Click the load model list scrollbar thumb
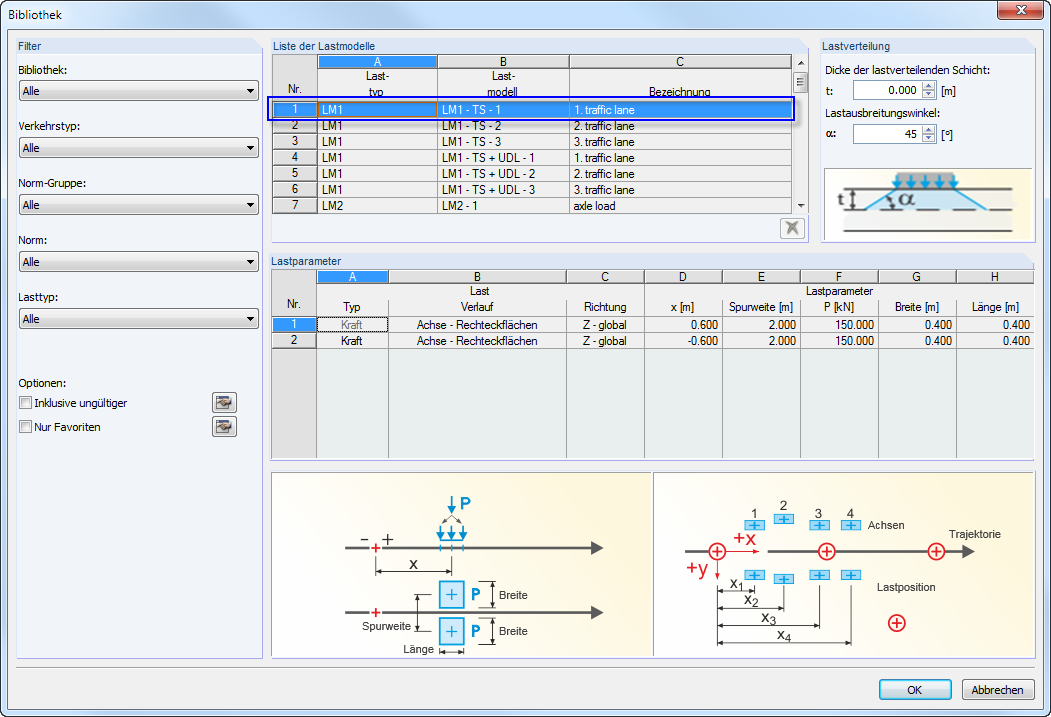This screenshot has width=1051, height=717. click(800, 82)
